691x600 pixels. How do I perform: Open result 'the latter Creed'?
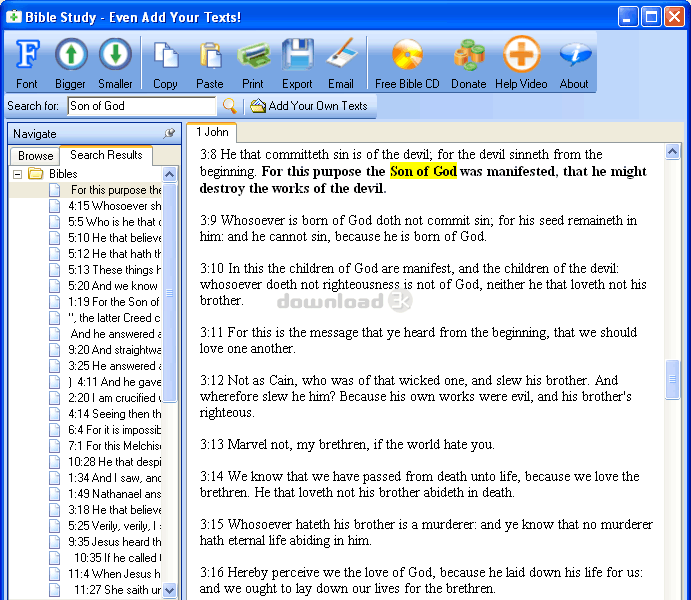[x=114, y=318]
